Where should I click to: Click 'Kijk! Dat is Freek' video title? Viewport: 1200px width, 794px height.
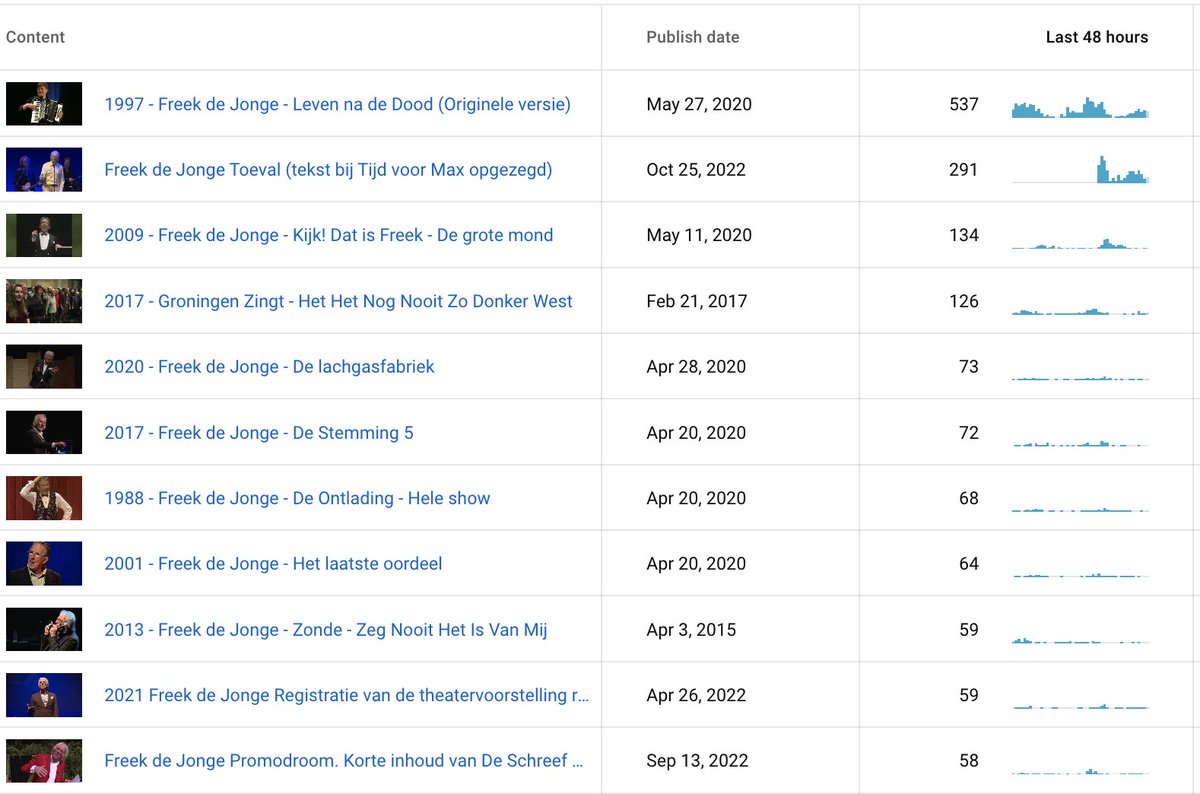[x=328, y=236]
